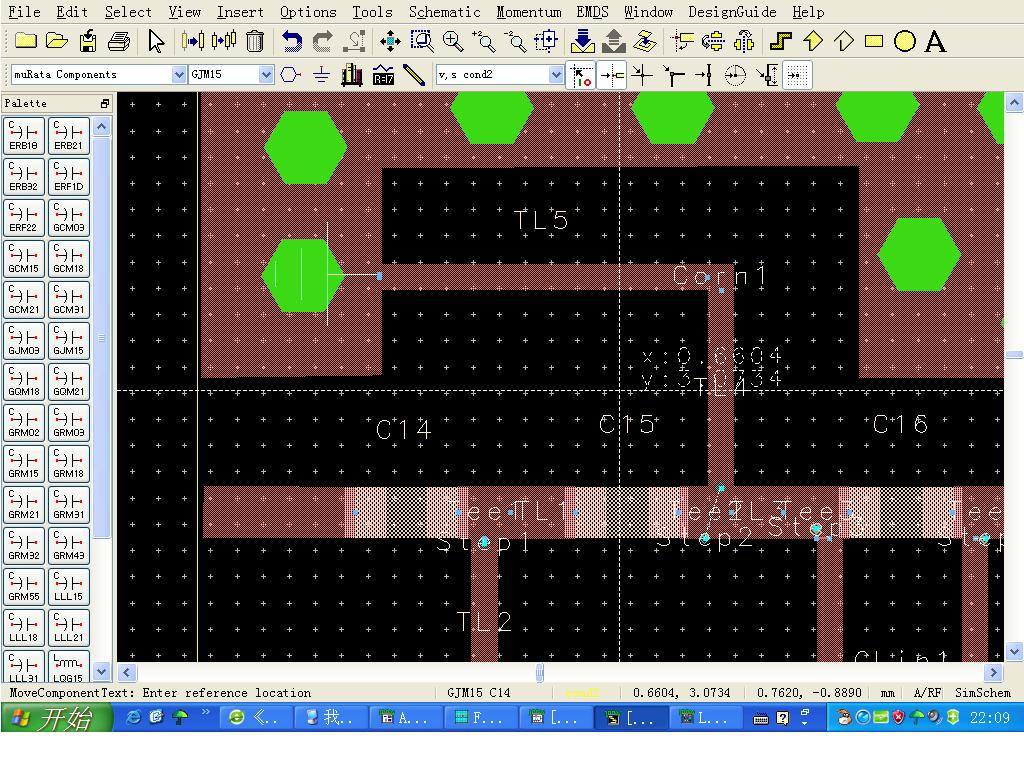The image size is (1024, 768).
Task: Select the arrow pointer tool
Action: click(x=155, y=41)
